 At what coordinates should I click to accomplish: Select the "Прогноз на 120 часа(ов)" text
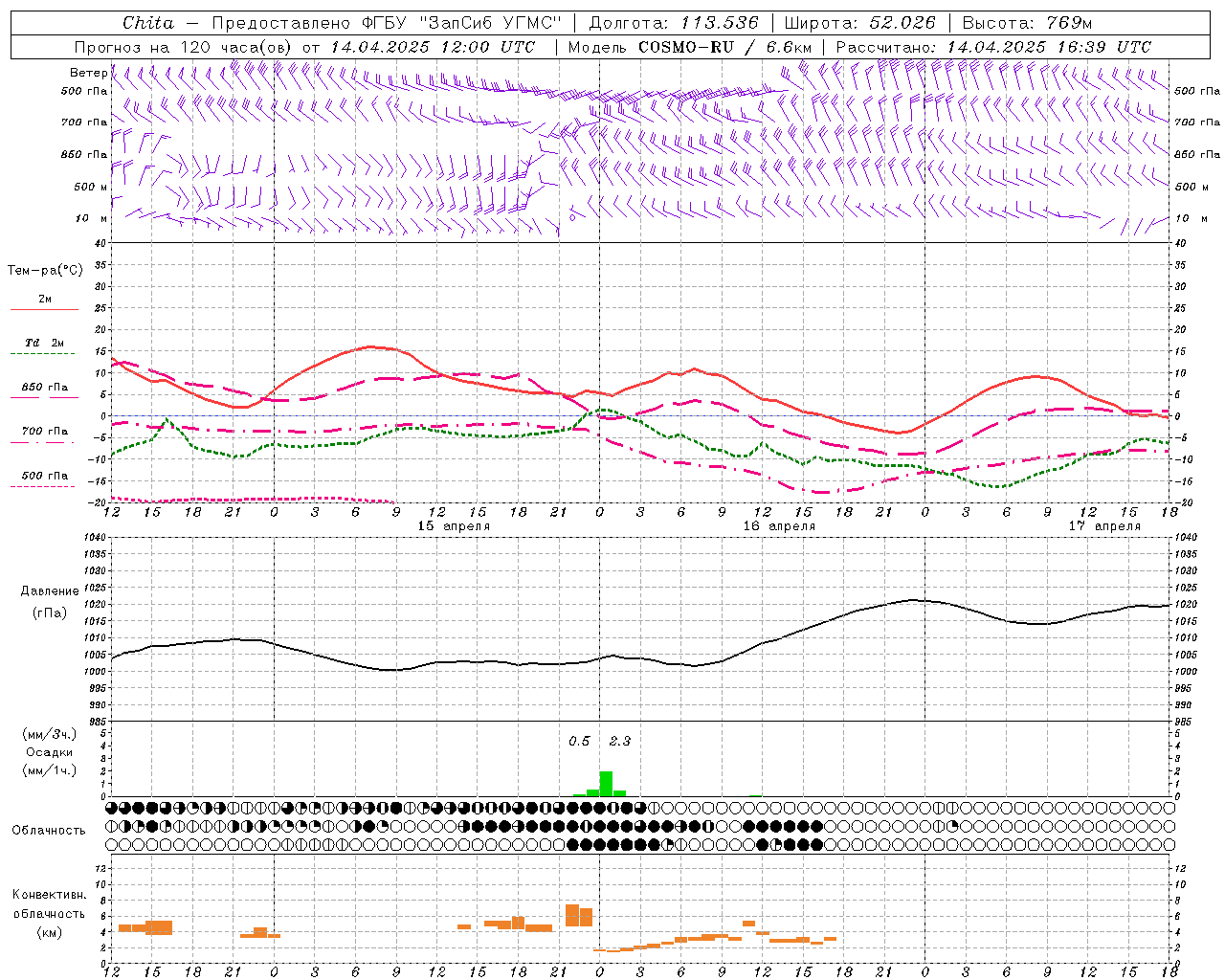pyautogui.click(x=185, y=47)
